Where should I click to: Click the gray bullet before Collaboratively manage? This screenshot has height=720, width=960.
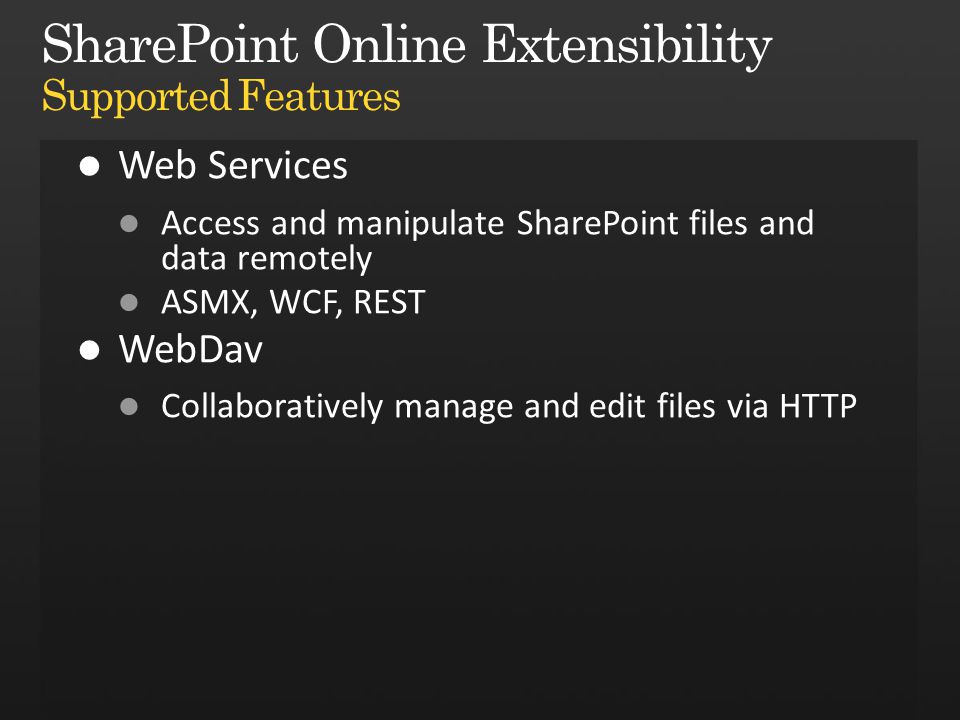pyautogui.click(x=129, y=407)
